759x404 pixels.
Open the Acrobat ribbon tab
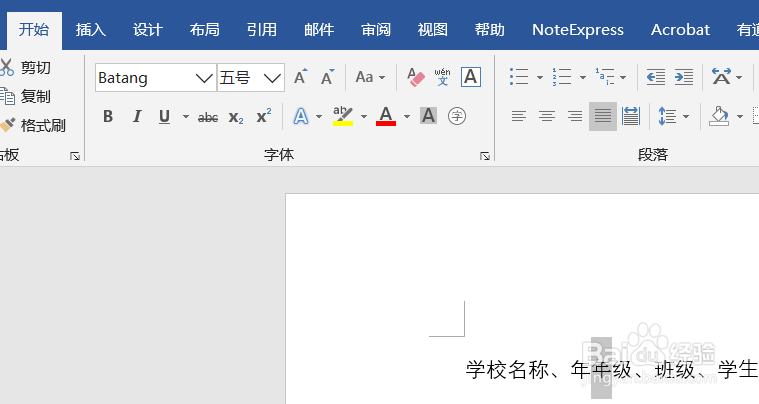pos(680,30)
